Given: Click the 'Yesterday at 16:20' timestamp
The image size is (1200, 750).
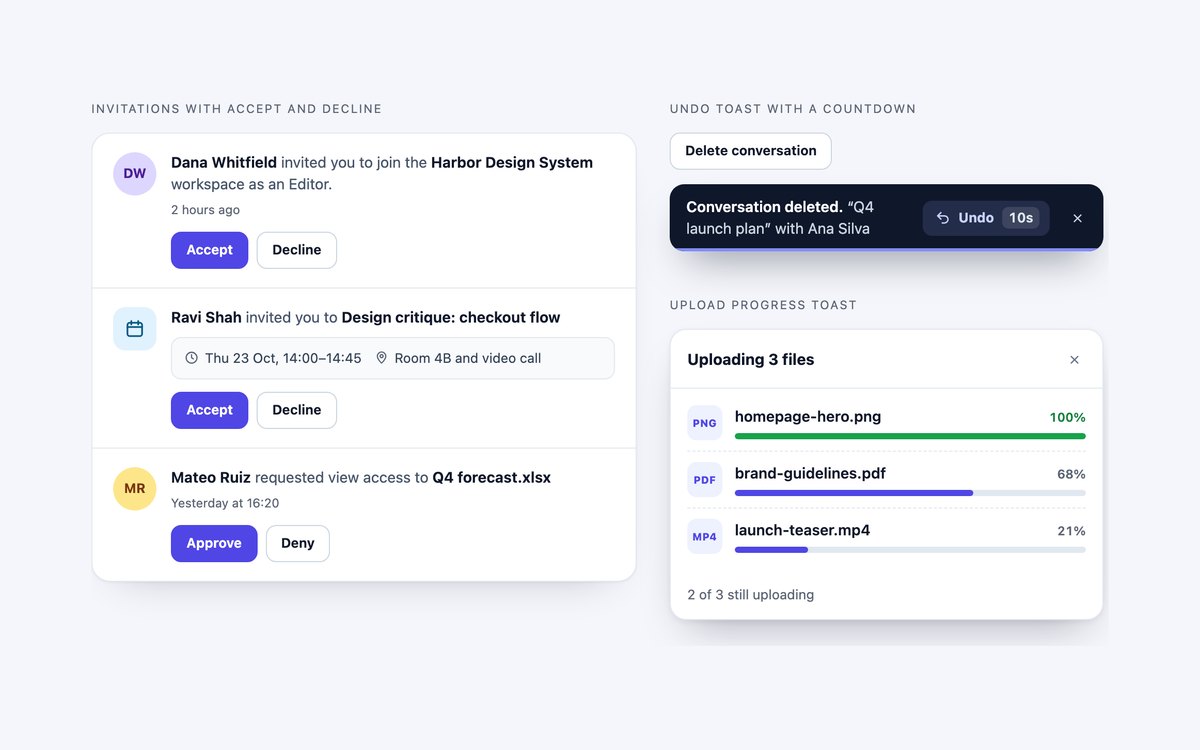Looking at the screenshot, I should point(225,503).
